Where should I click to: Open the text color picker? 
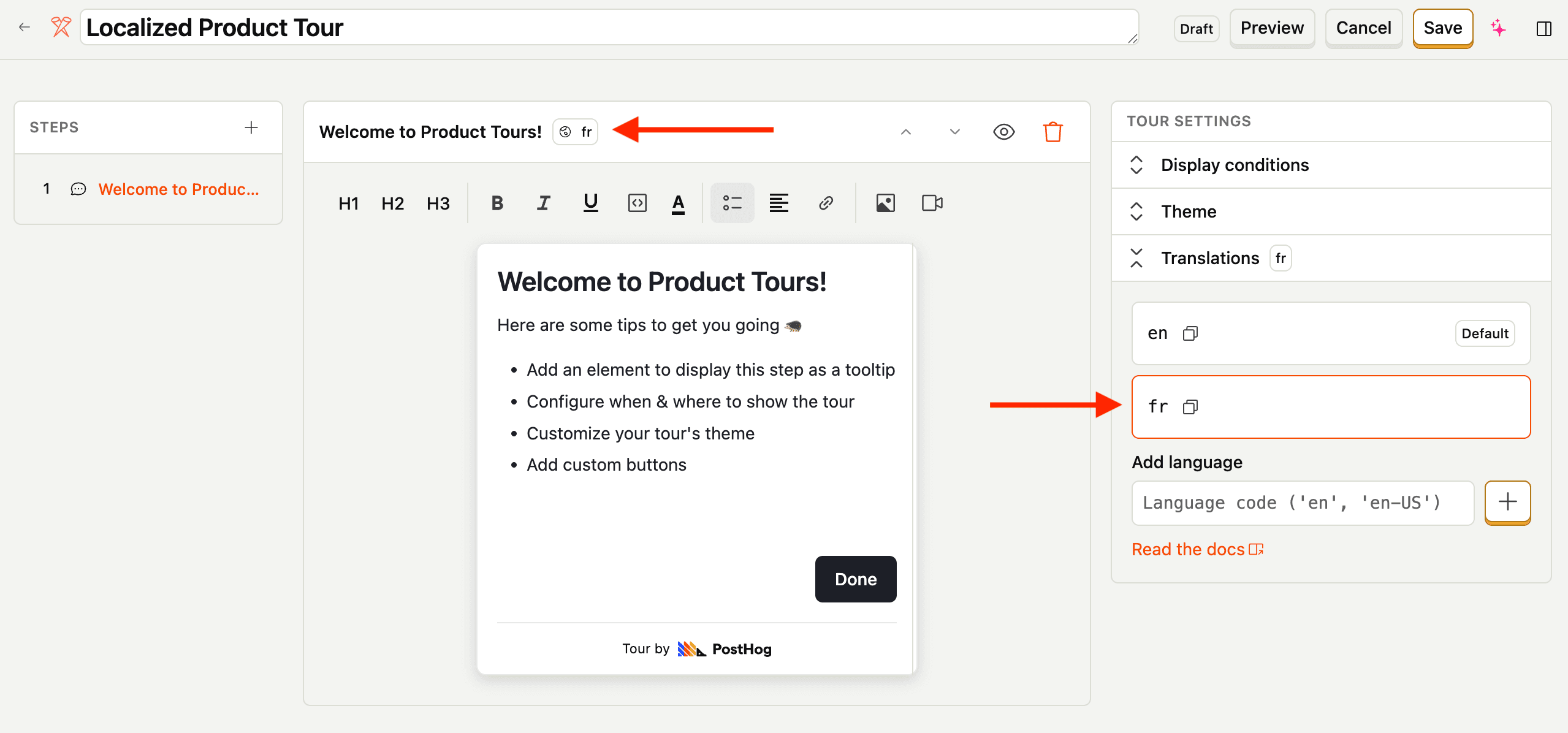tap(677, 202)
